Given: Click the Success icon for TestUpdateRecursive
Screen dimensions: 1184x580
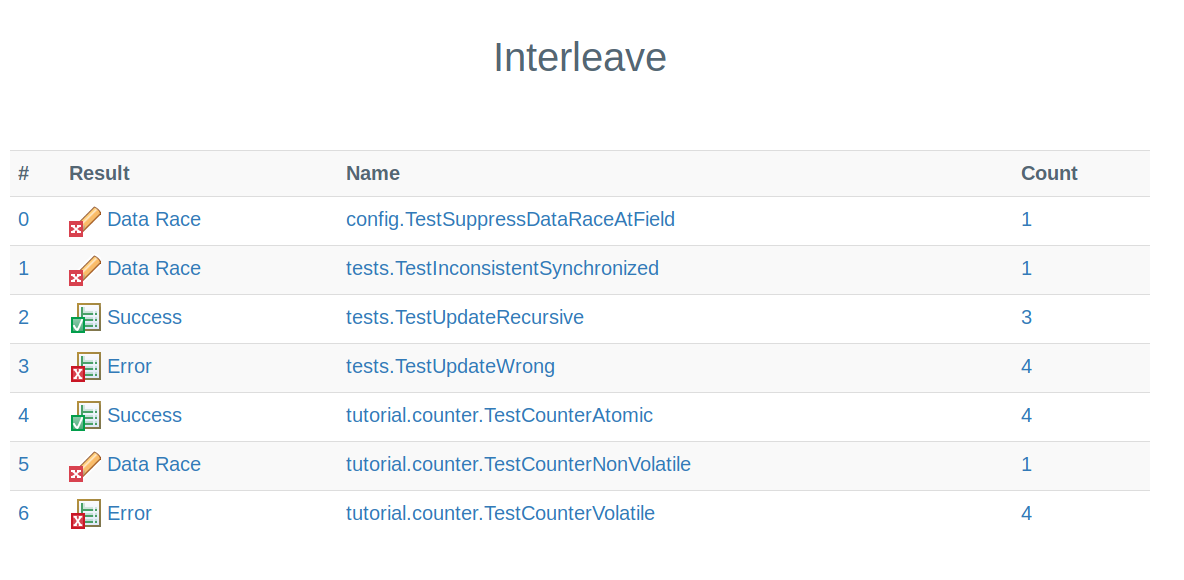Looking at the screenshot, I should 85,318.
